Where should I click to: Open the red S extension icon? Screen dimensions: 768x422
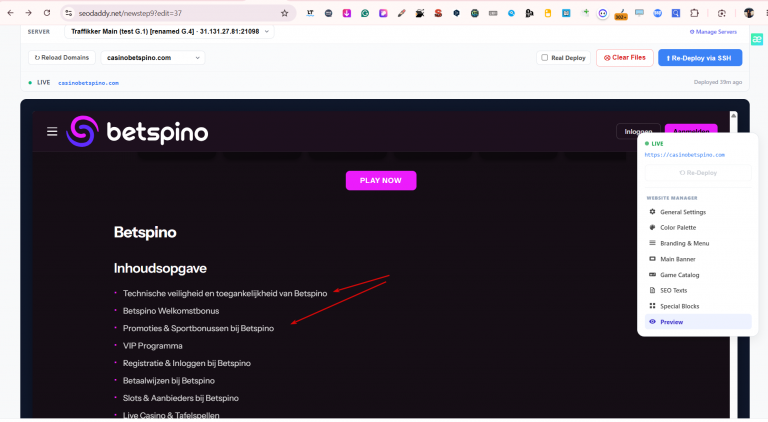coord(438,13)
